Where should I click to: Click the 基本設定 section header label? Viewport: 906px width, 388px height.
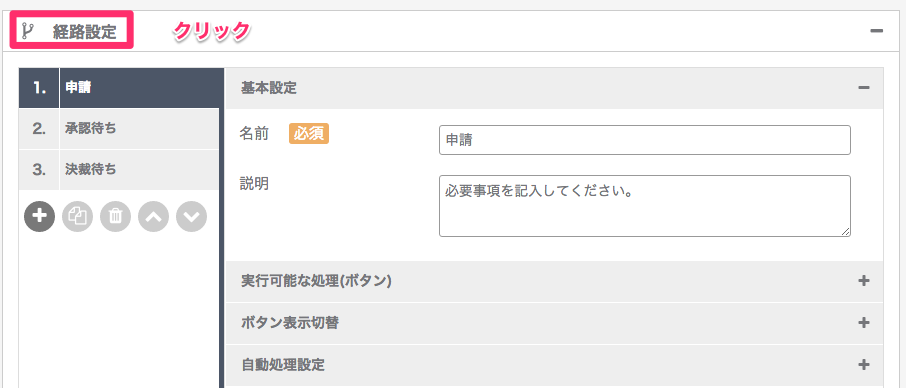(x=269, y=88)
